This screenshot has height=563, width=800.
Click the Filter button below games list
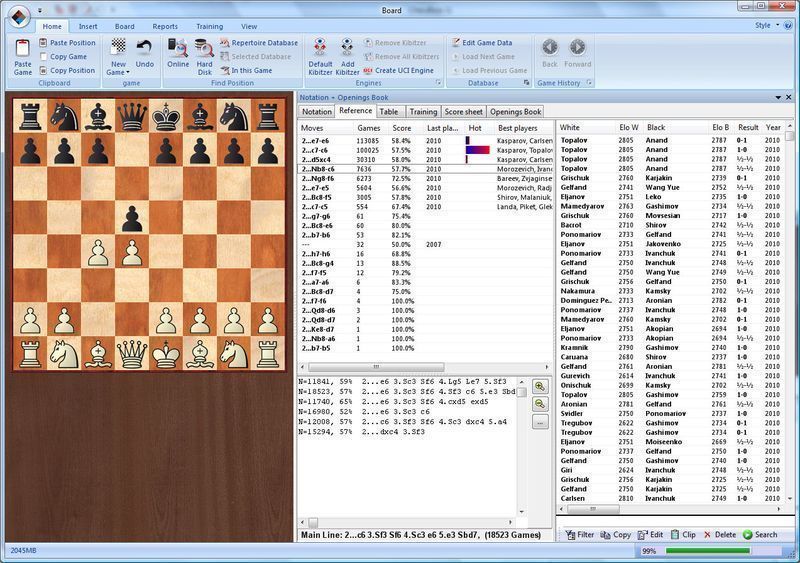579,535
